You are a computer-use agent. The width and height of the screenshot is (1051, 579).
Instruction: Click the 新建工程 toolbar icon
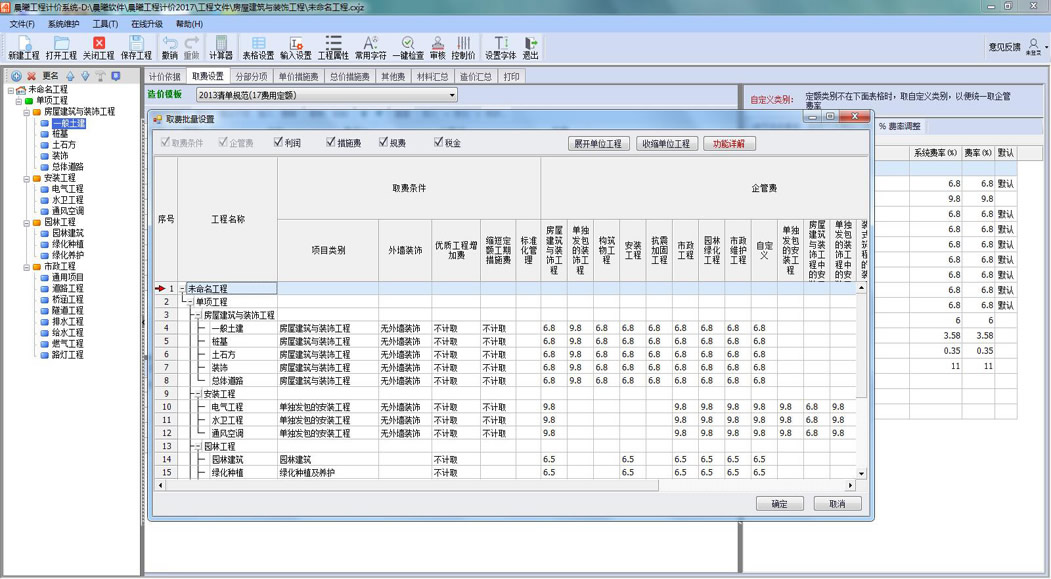click(x=23, y=44)
